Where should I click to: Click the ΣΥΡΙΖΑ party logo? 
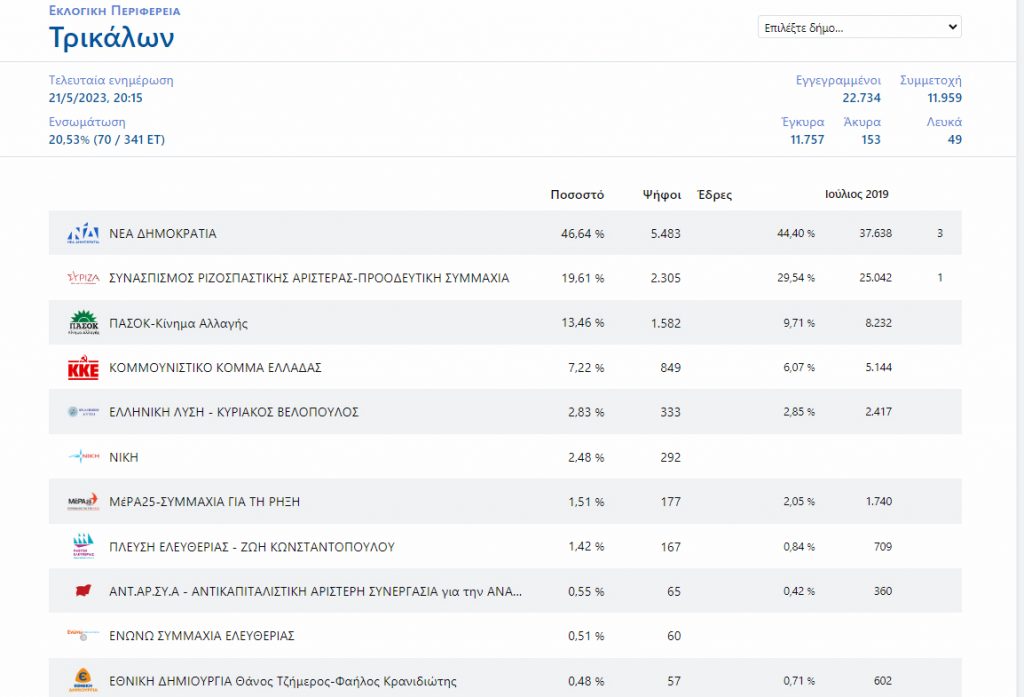(x=82, y=278)
